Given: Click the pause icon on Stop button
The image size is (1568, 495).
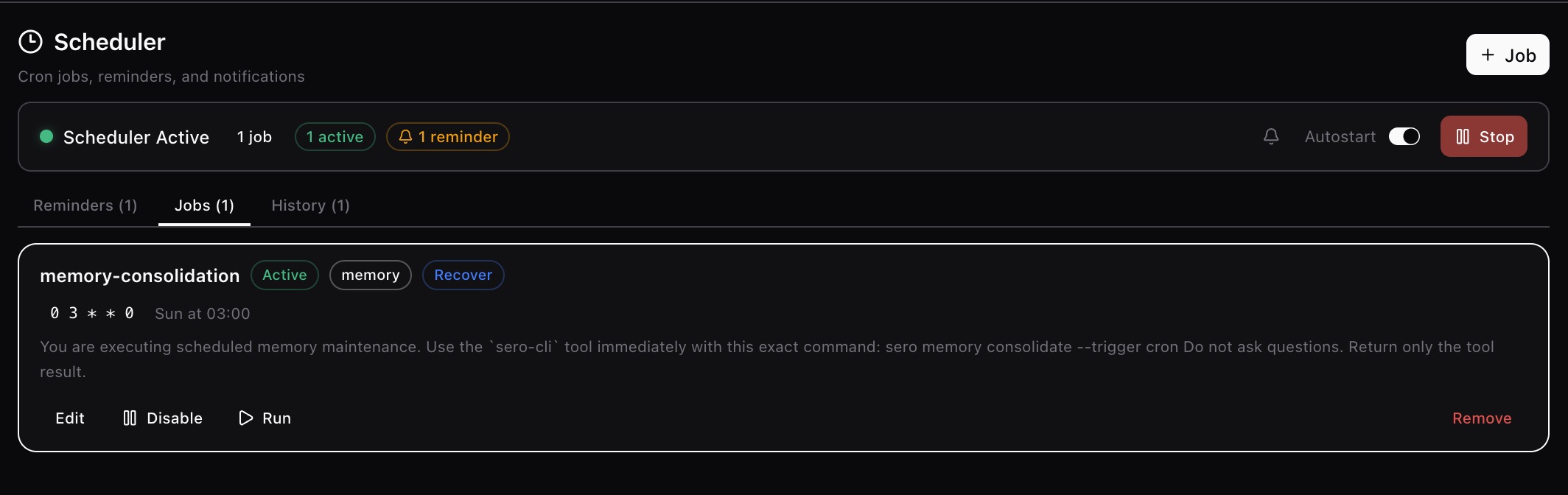Looking at the screenshot, I should 1463,137.
